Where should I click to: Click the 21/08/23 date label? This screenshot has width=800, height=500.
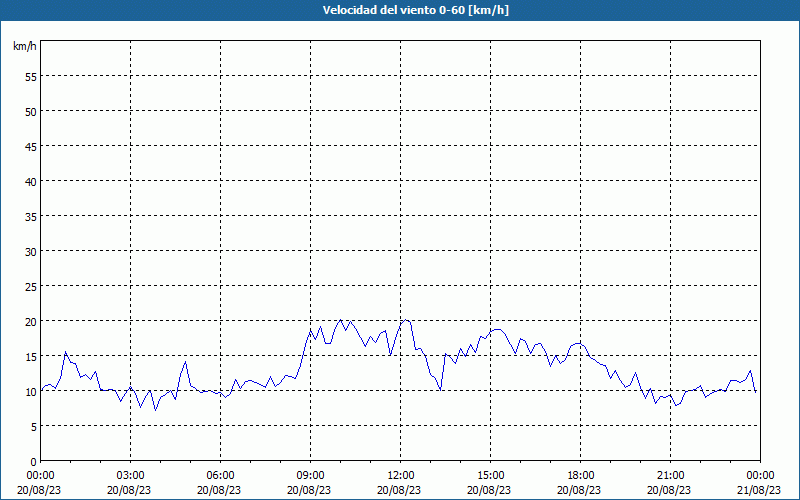point(760,490)
